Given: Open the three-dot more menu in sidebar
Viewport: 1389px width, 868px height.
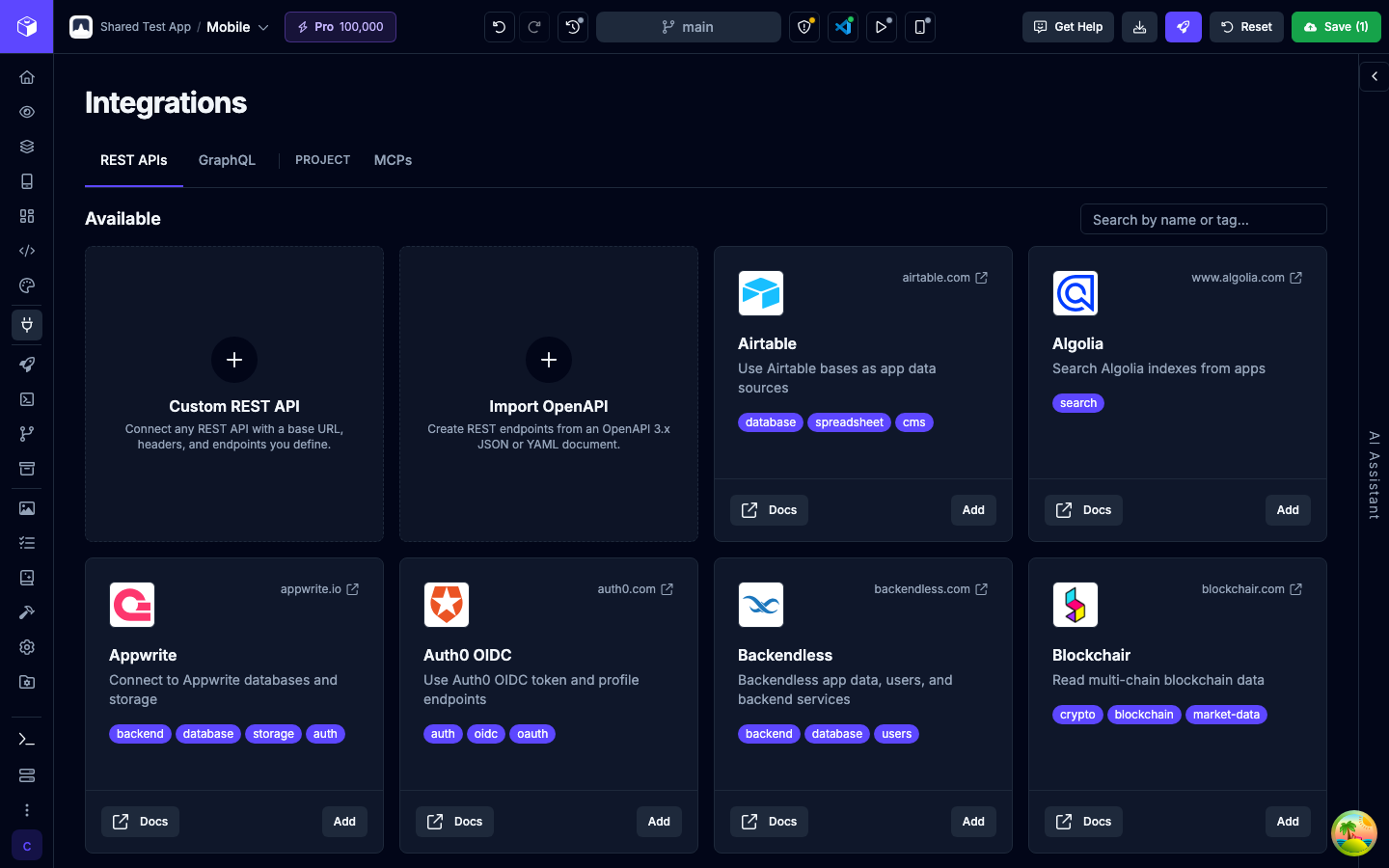Looking at the screenshot, I should click(27, 810).
